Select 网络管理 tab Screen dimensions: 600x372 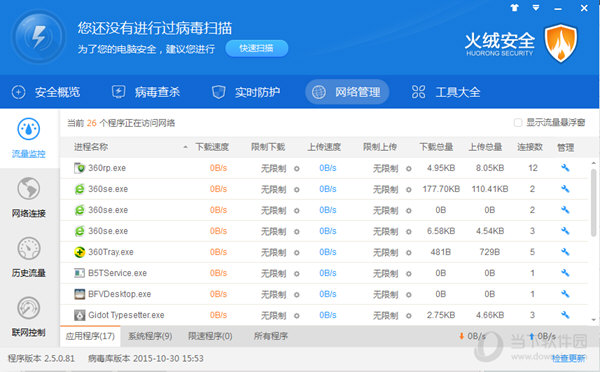point(347,92)
